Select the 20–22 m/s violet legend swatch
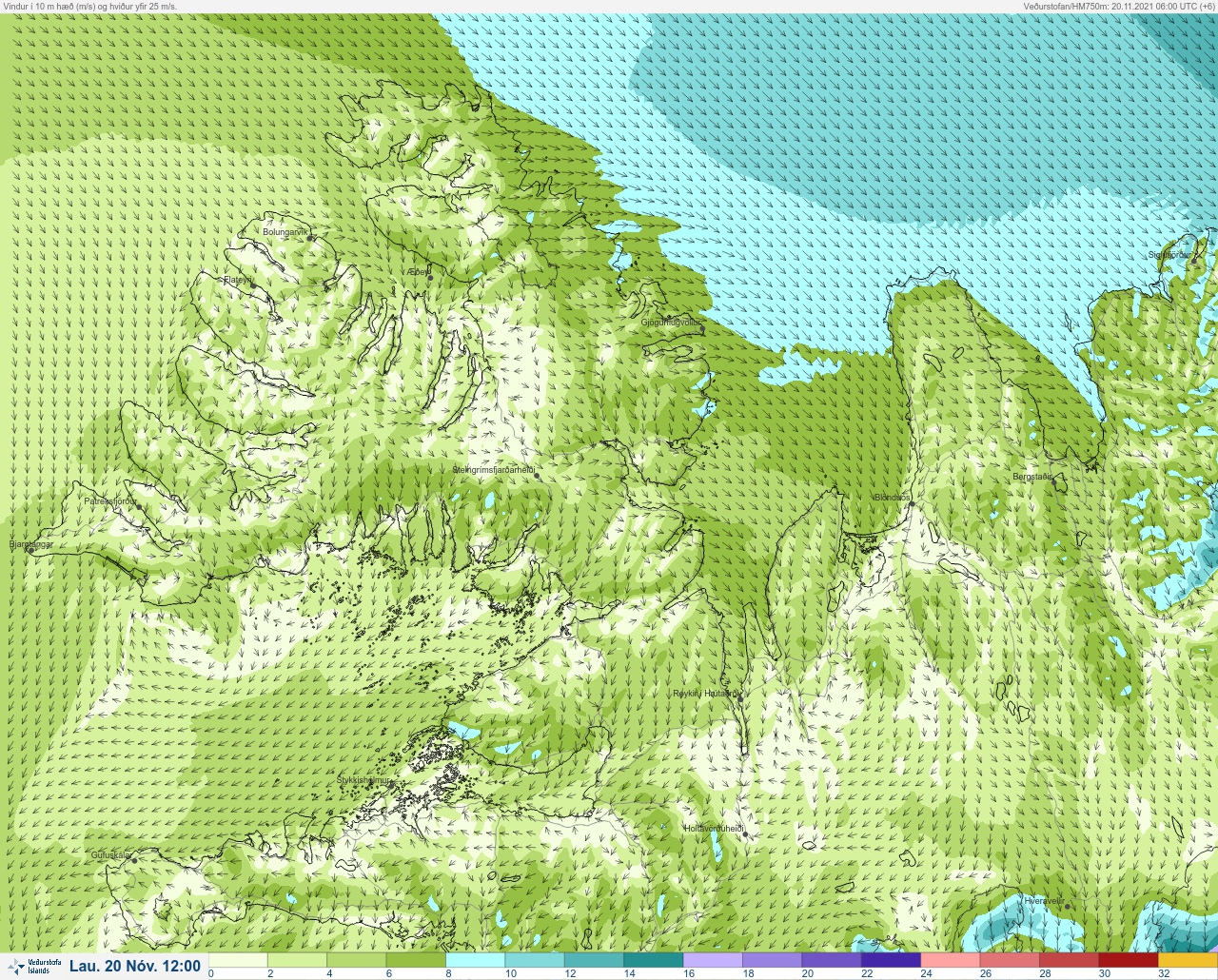The image size is (1218, 980). [832, 960]
